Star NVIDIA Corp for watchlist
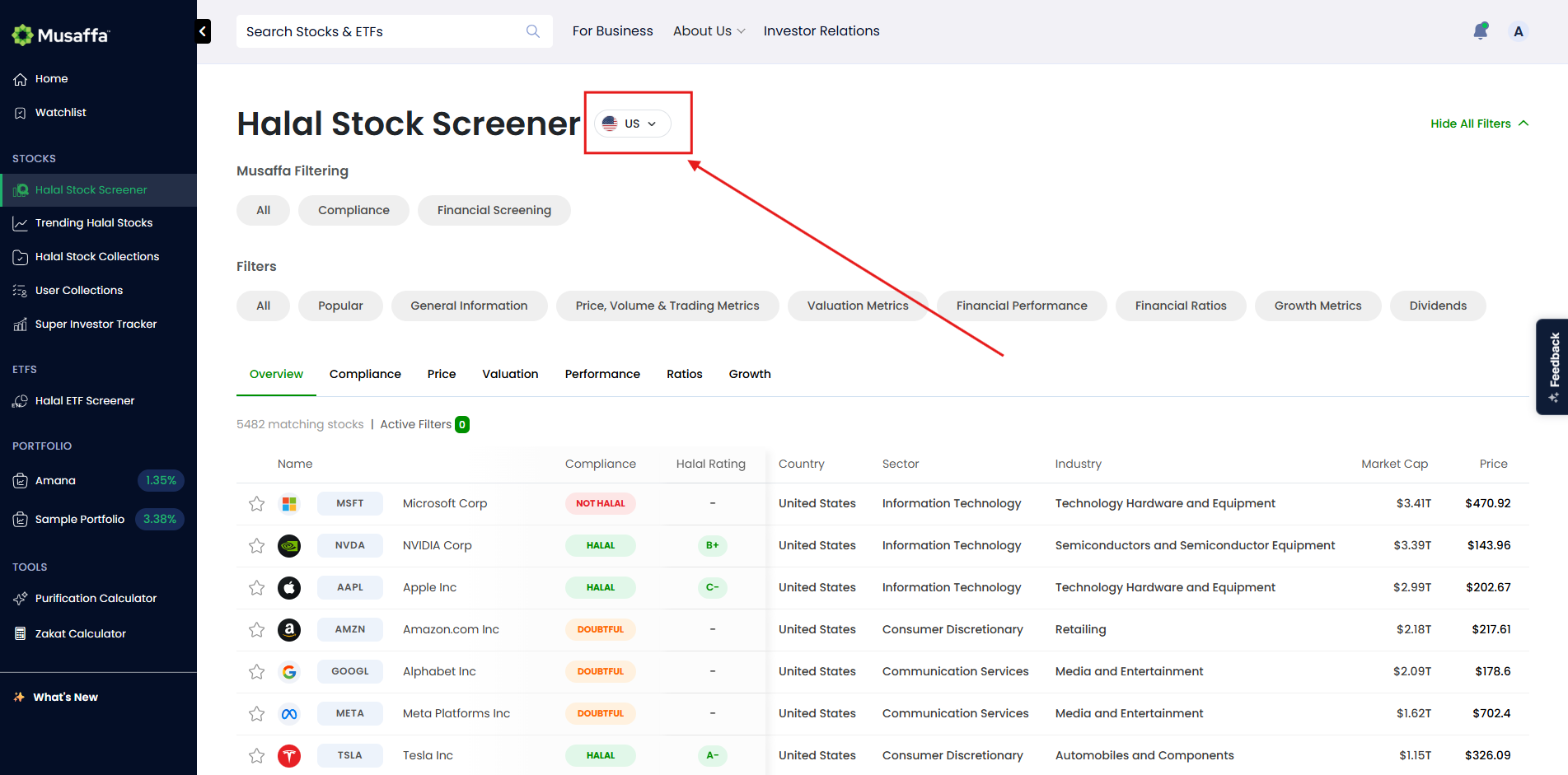This screenshot has width=1568, height=775. [x=257, y=545]
